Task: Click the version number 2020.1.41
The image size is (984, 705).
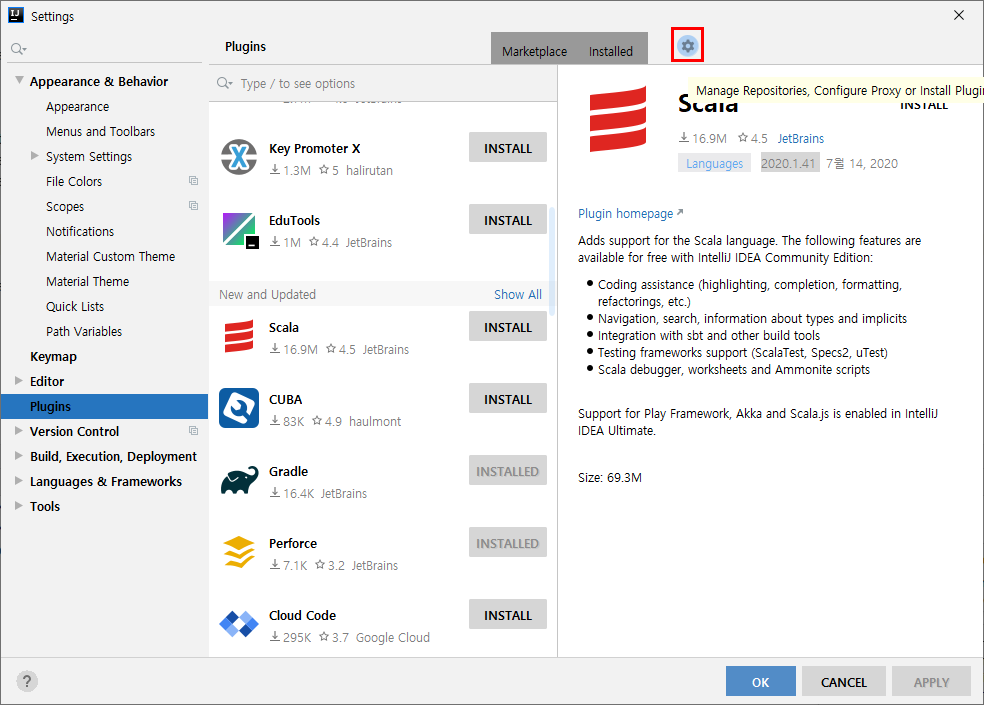Action: pos(789,163)
